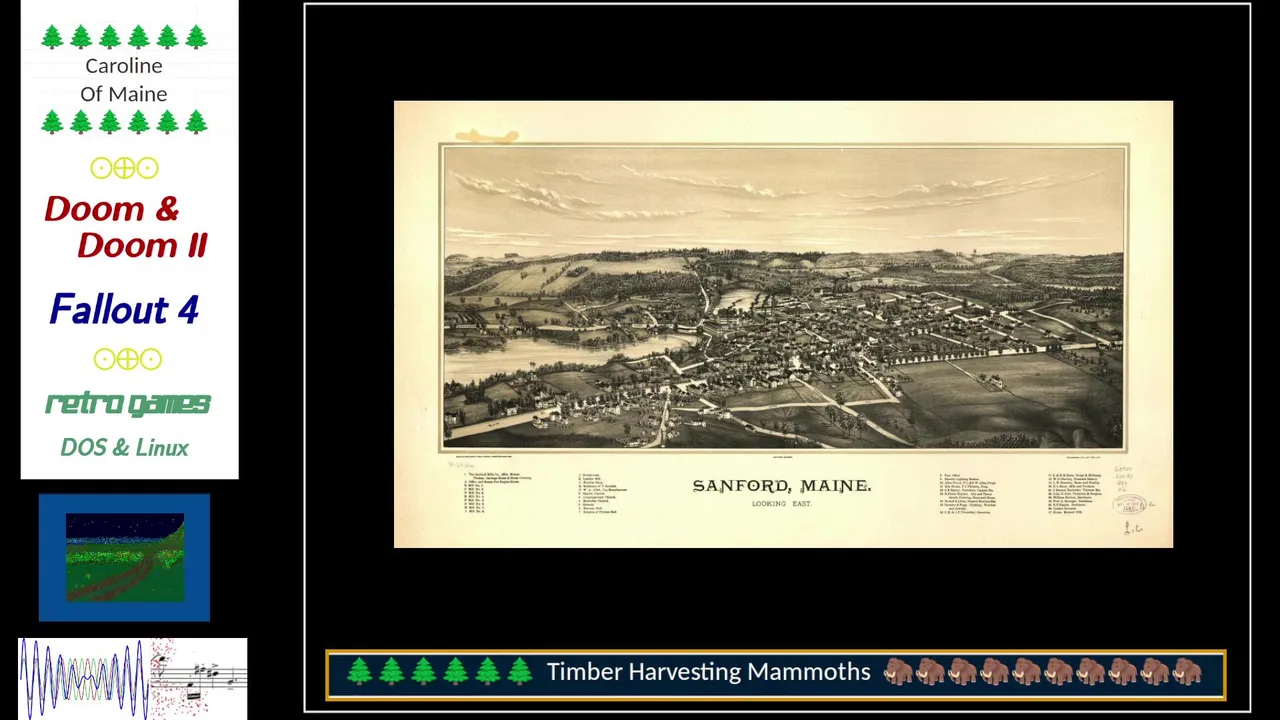Image resolution: width=1280 pixels, height=720 pixels.
Task: Click the yellow circle symbols below 'Fallout 4'
Action: pyautogui.click(x=127, y=359)
